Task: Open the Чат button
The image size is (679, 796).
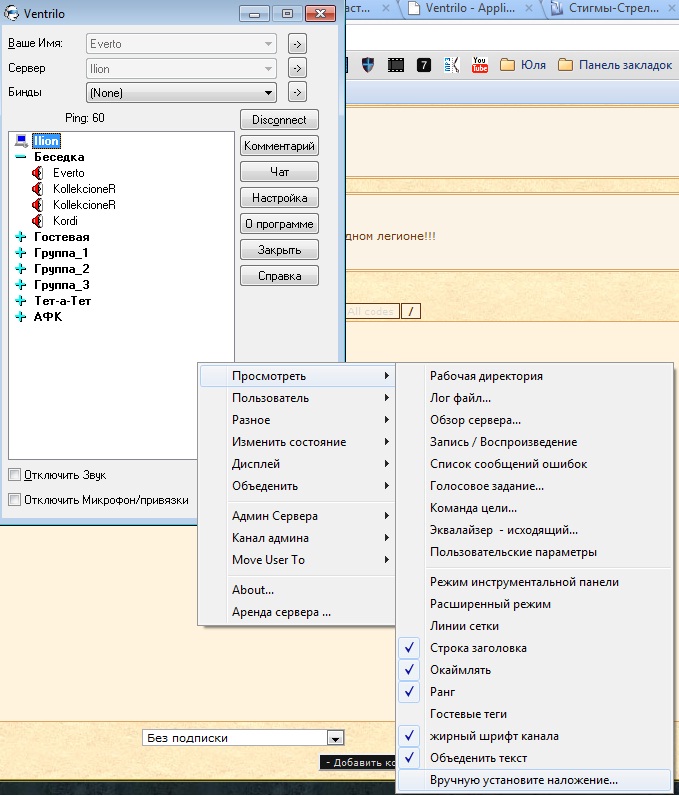Action: (x=279, y=172)
